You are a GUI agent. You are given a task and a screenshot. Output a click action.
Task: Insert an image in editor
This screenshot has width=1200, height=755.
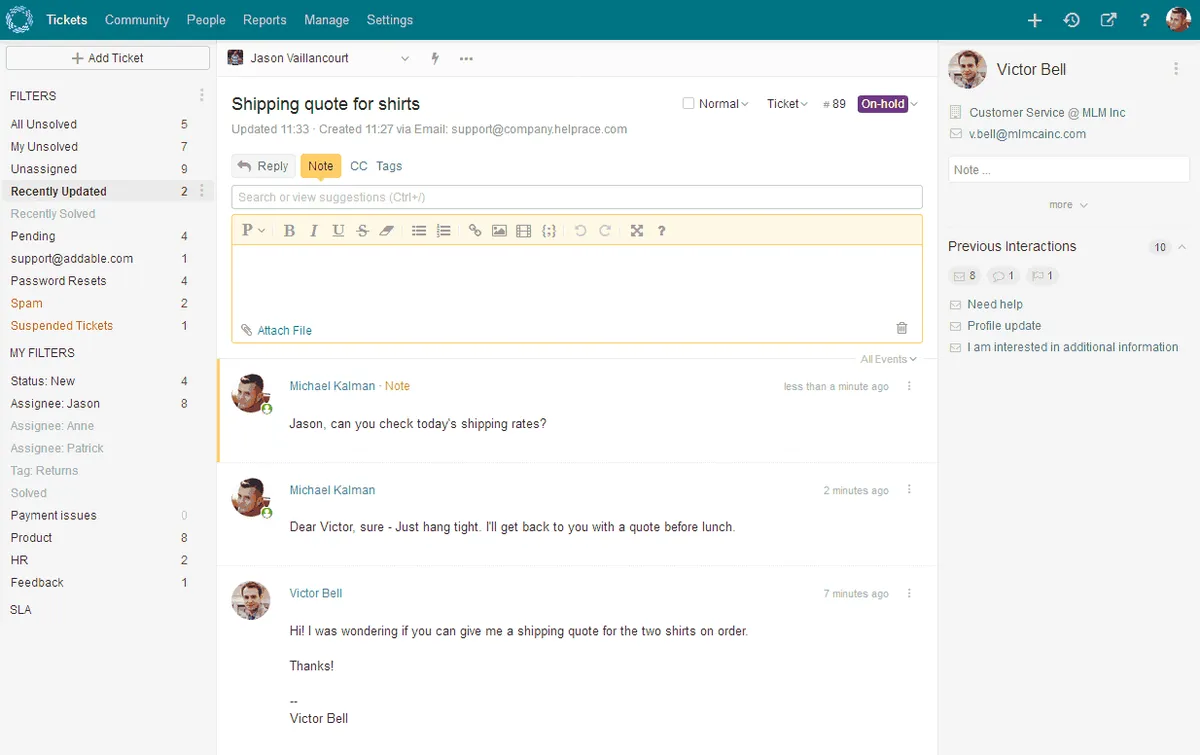[499, 231]
